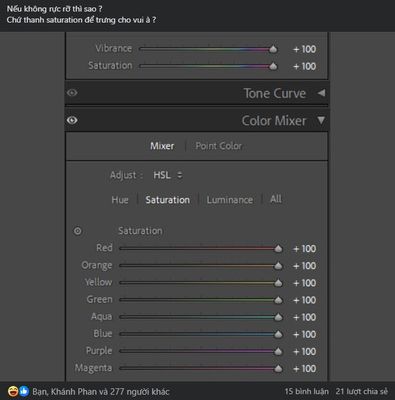Click the Like reaction icon

pyautogui.click(x=23, y=391)
